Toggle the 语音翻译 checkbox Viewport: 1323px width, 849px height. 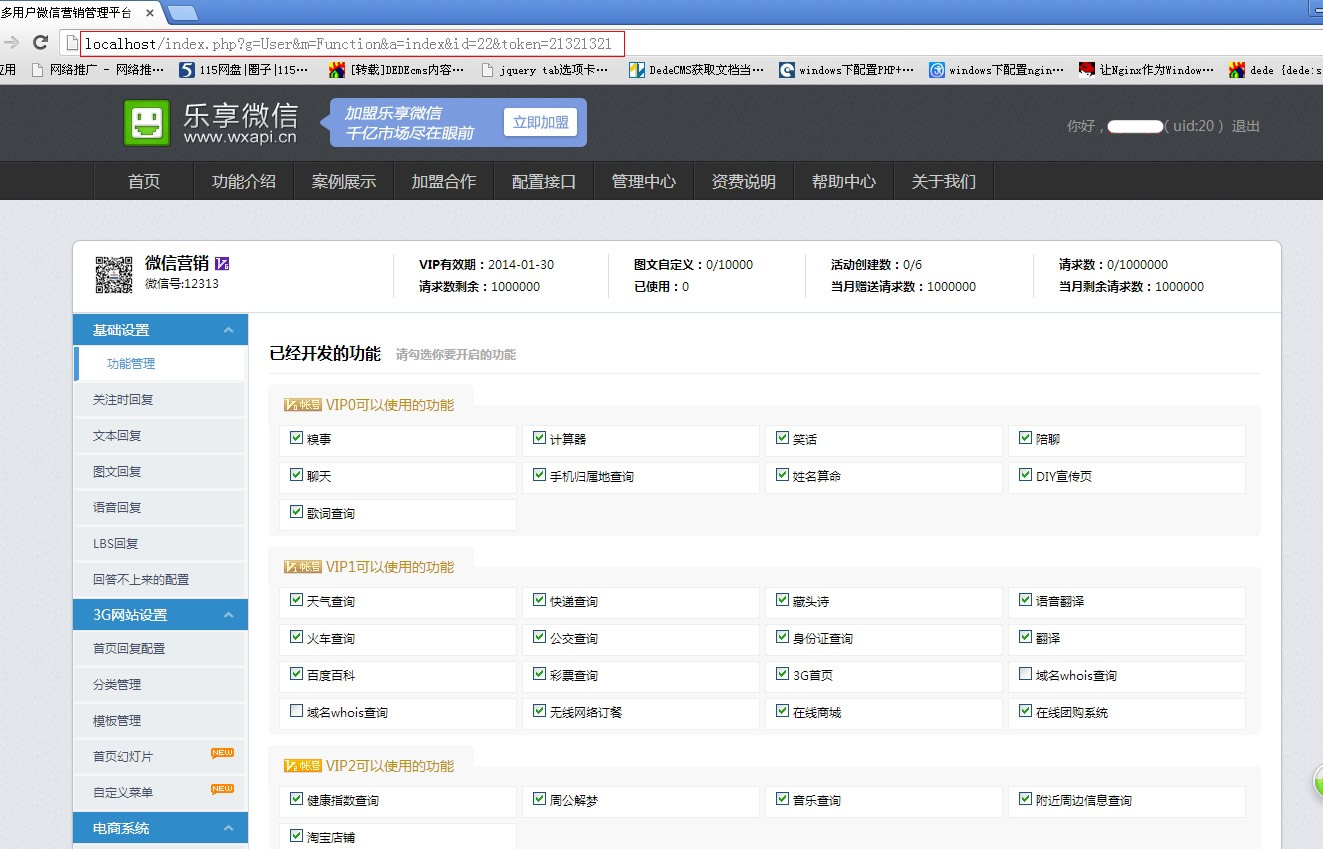click(x=1026, y=600)
